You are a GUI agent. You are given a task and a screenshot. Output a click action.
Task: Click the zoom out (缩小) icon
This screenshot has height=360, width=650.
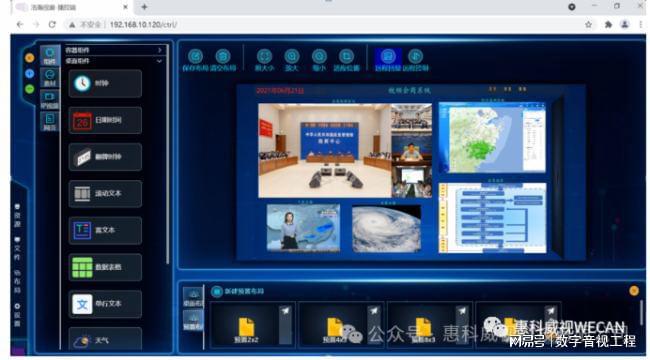click(x=319, y=56)
